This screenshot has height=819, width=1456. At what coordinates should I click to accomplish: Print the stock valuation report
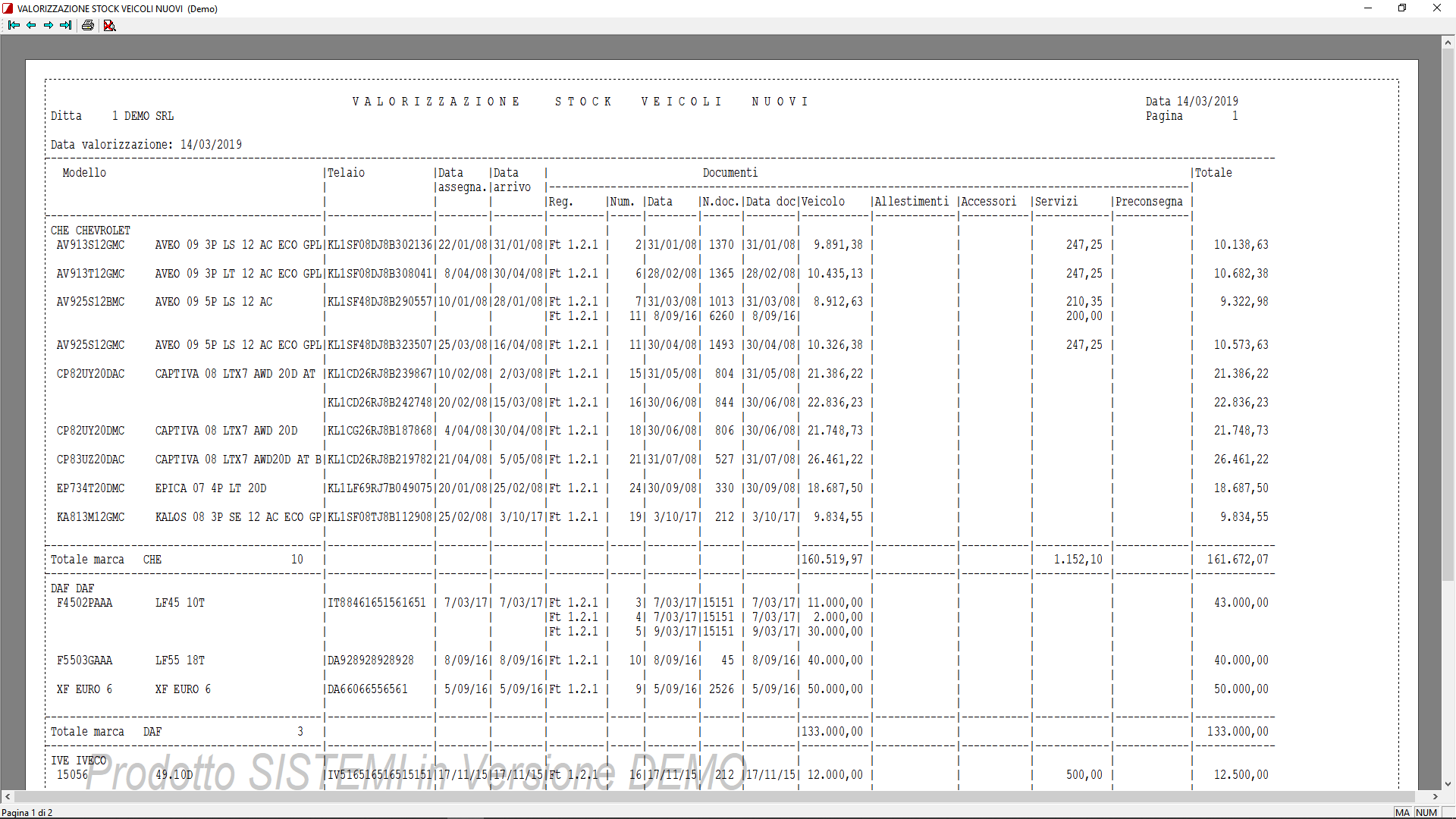pos(88,25)
